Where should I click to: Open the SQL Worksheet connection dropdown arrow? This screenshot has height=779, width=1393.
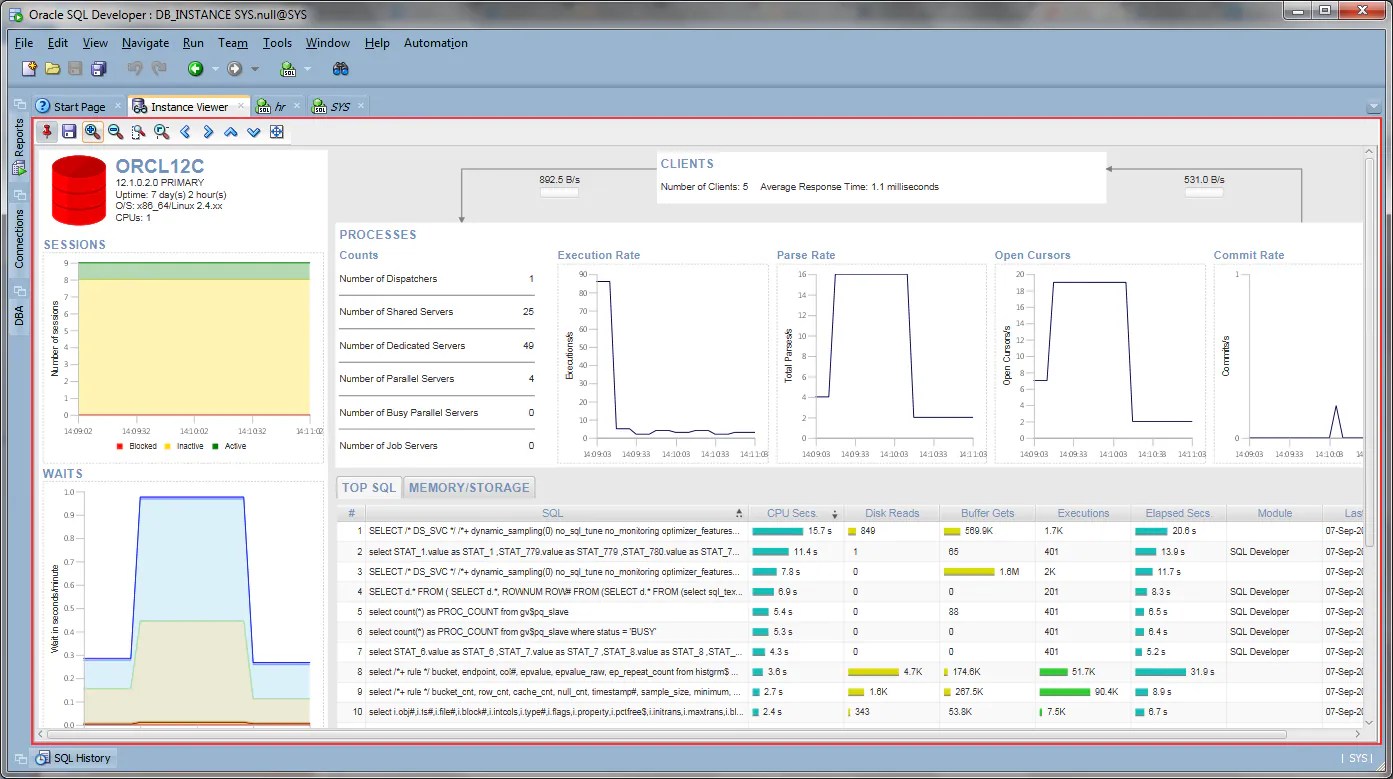tap(307, 69)
